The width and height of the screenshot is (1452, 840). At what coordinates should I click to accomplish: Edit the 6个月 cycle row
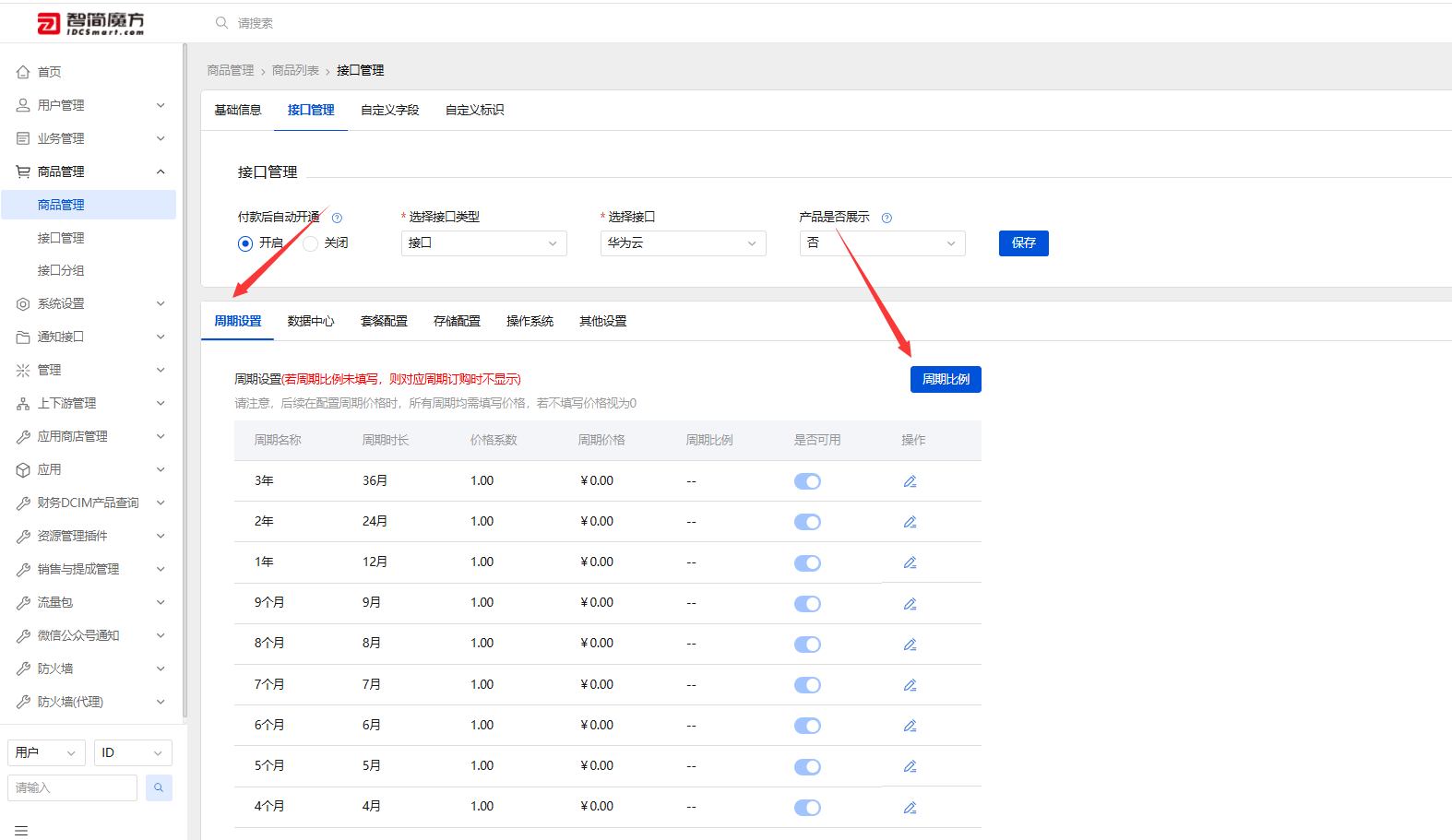pos(910,726)
